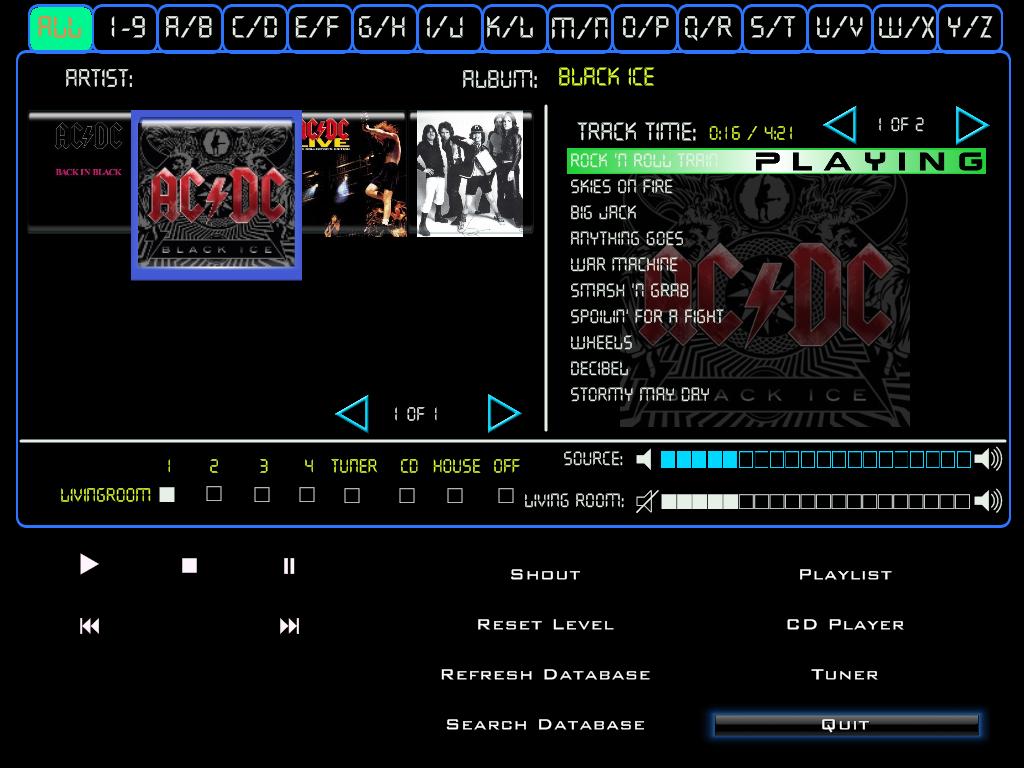
Task: Open the O/P letter tab
Action: coord(645,27)
